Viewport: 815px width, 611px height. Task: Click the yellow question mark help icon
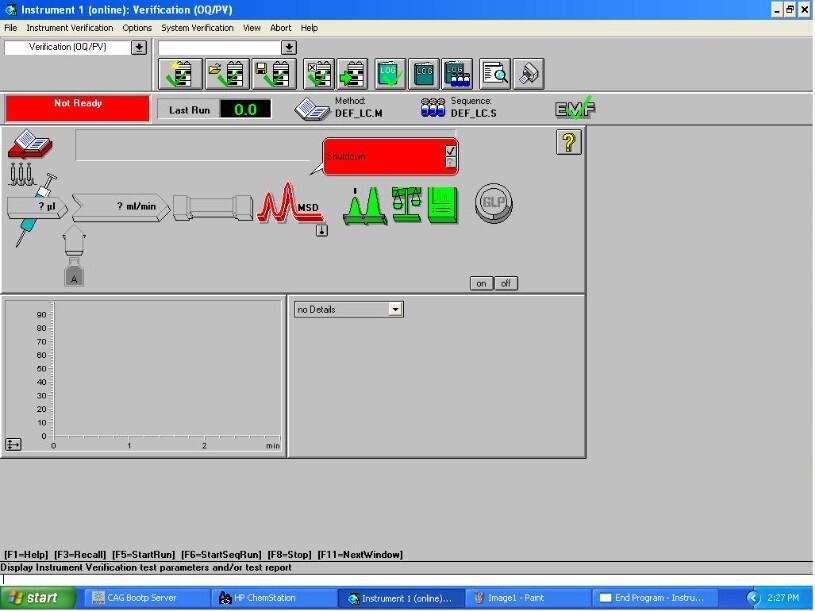coord(568,143)
